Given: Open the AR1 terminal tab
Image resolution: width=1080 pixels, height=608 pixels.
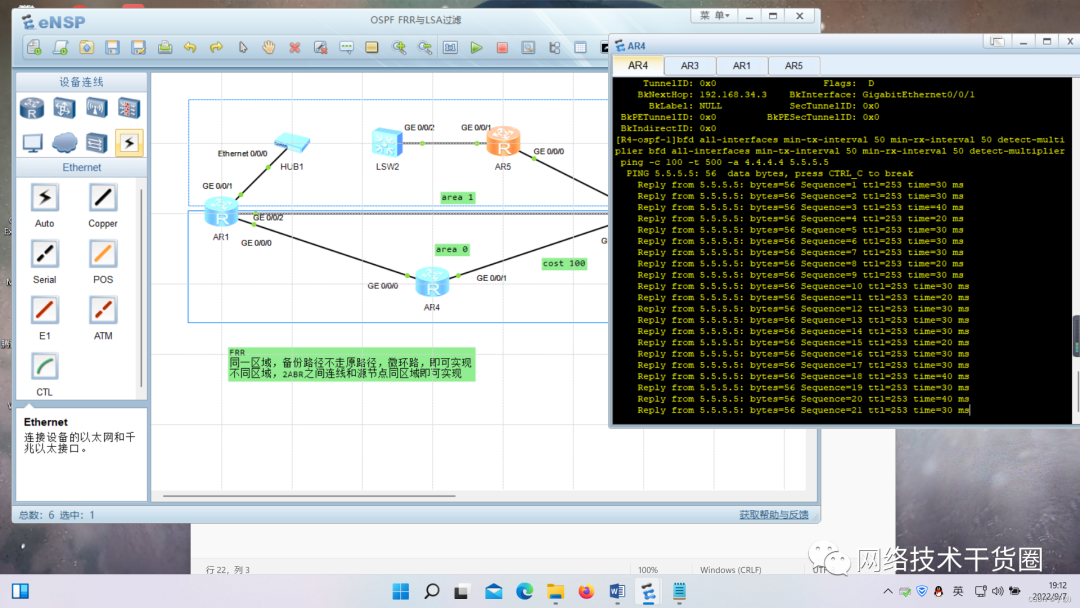Looking at the screenshot, I should click(741, 65).
